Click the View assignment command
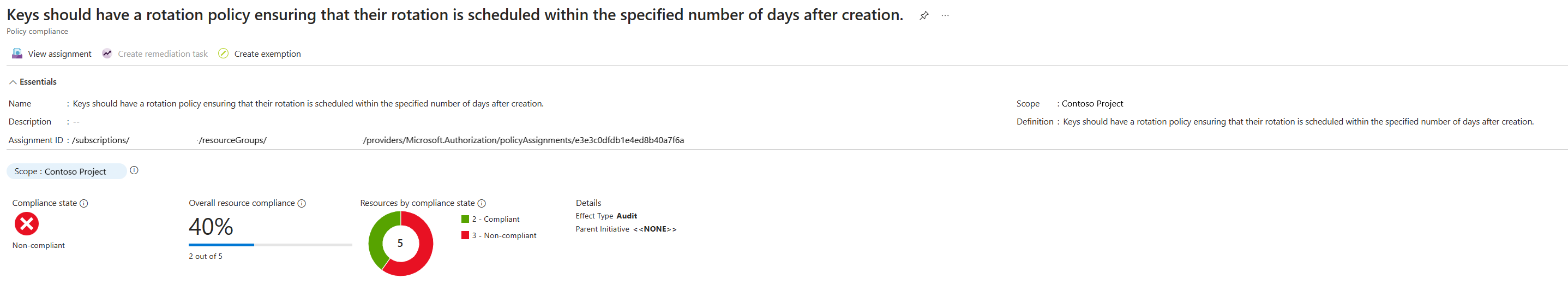The width and height of the screenshot is (1568, 284). pyautogui.click(x=59, y=54)
